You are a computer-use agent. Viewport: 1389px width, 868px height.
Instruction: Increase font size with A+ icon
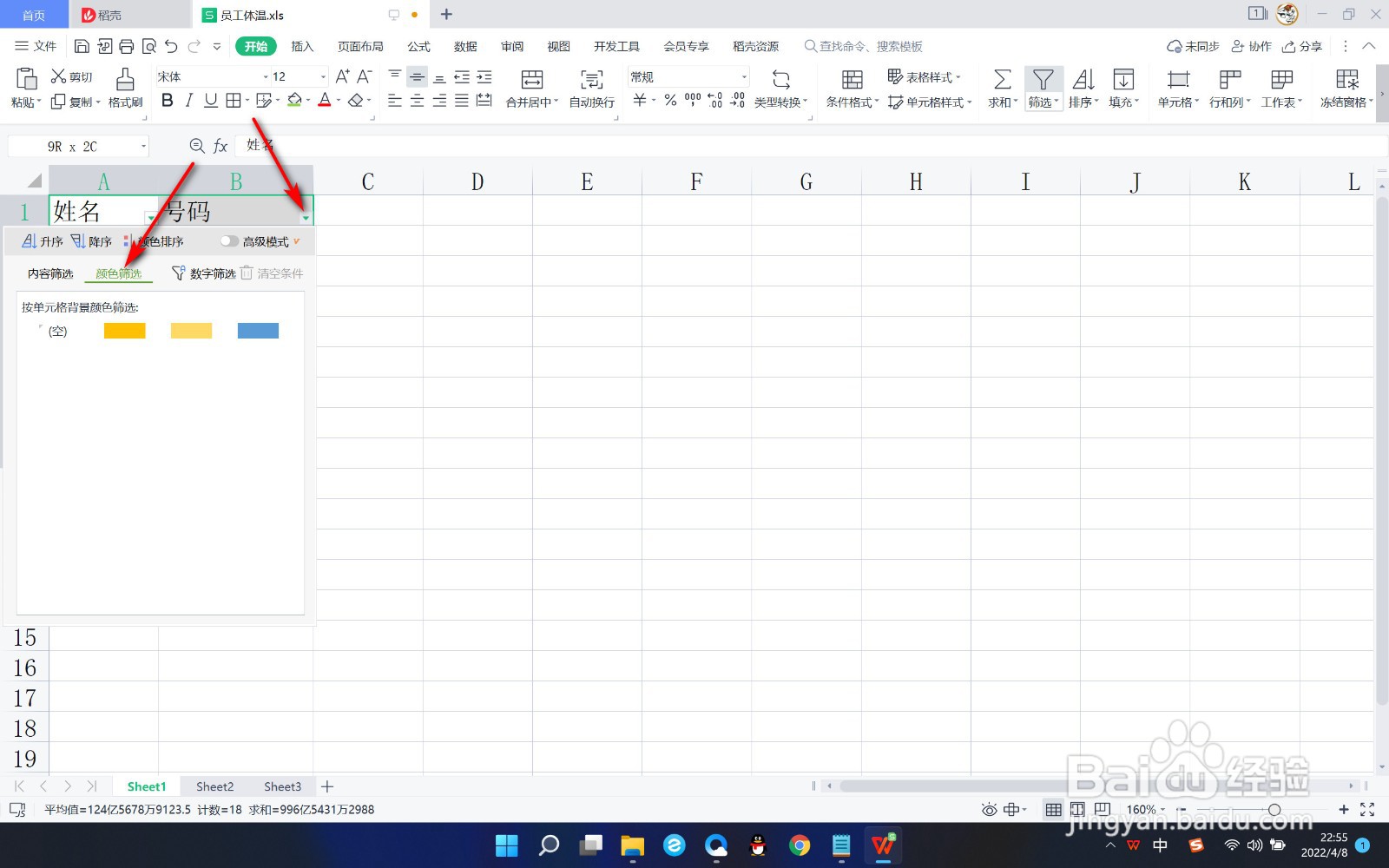[x=342, y=76]
